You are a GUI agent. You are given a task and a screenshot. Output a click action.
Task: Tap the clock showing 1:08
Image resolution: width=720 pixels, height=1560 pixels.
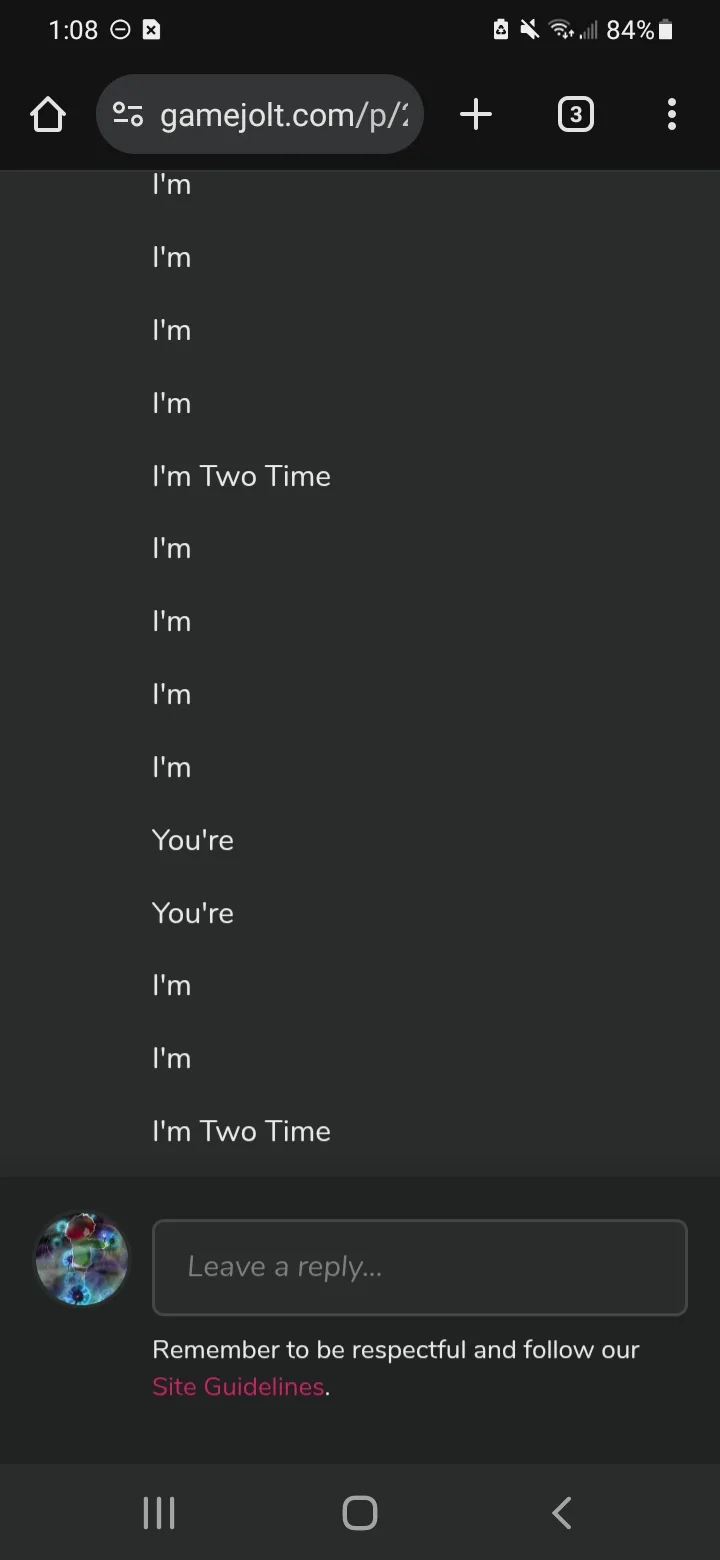73,31
